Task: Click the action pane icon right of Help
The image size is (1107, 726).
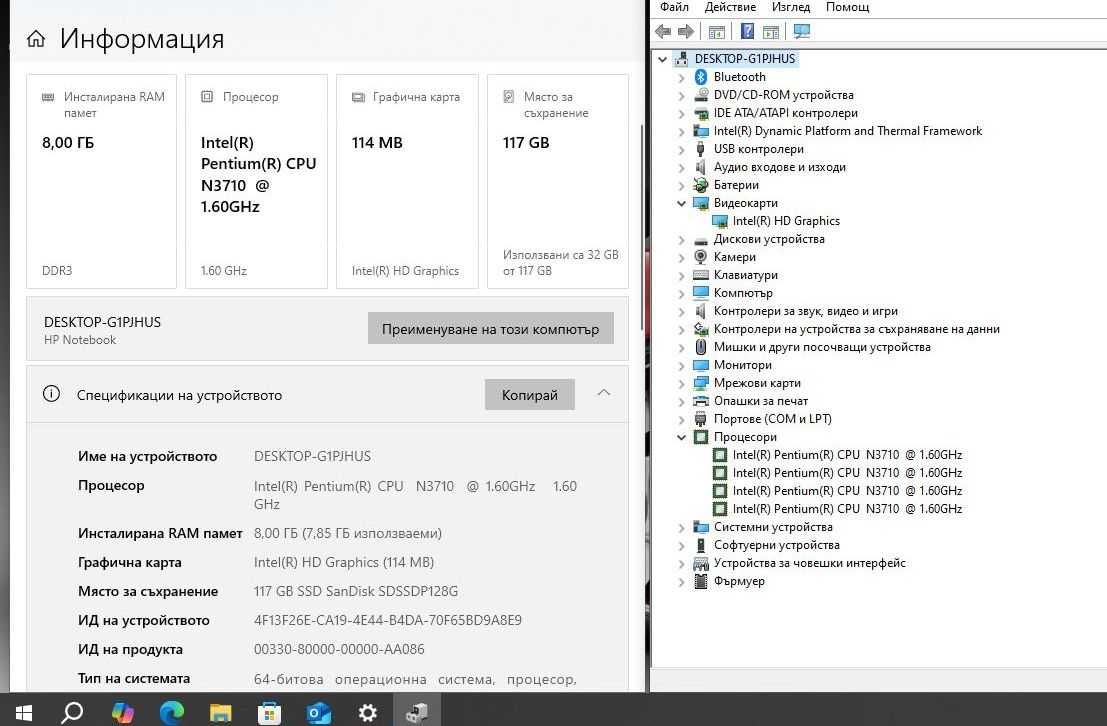Action: tap(771, 32)
